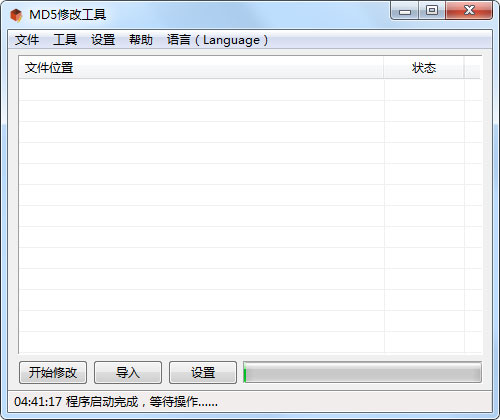
Task: Open the 工具 menu
Action: 65,40
